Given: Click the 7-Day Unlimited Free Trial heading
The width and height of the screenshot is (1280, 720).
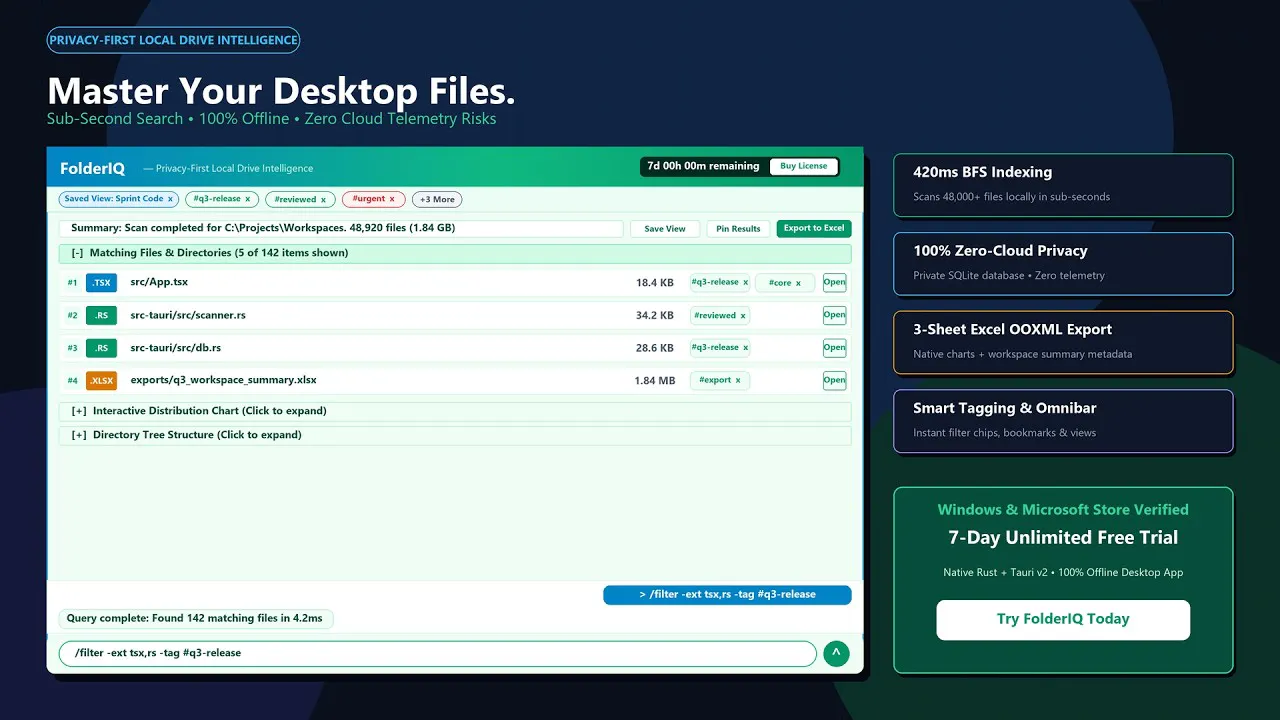Looking at the screenshot, I should tap(1063, 538).
